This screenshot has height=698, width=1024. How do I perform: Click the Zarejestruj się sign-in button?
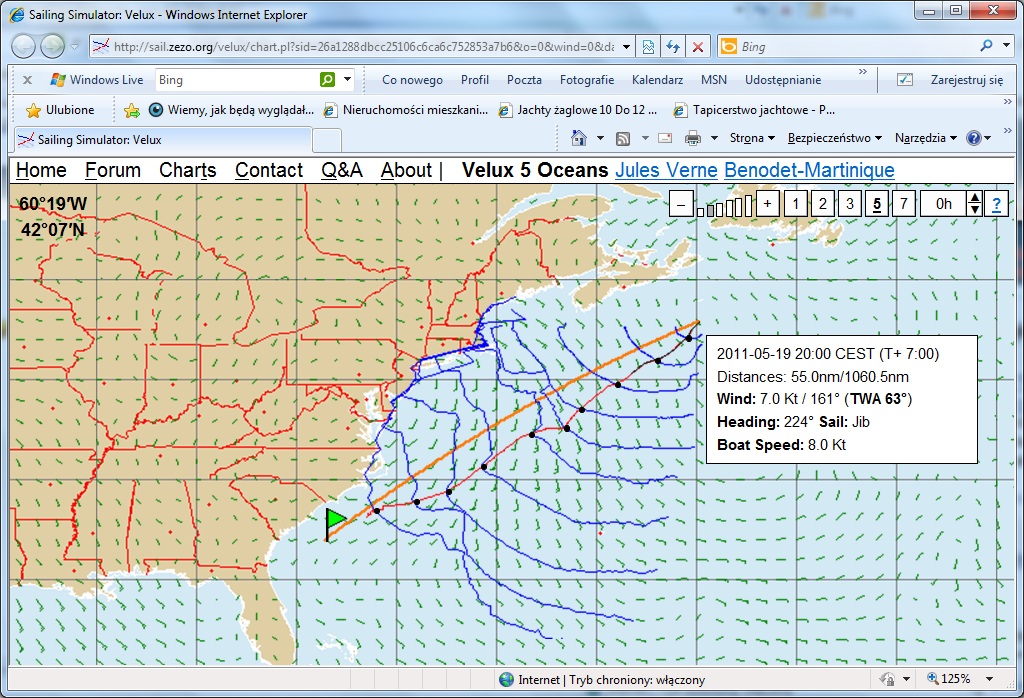coord(967,80)
